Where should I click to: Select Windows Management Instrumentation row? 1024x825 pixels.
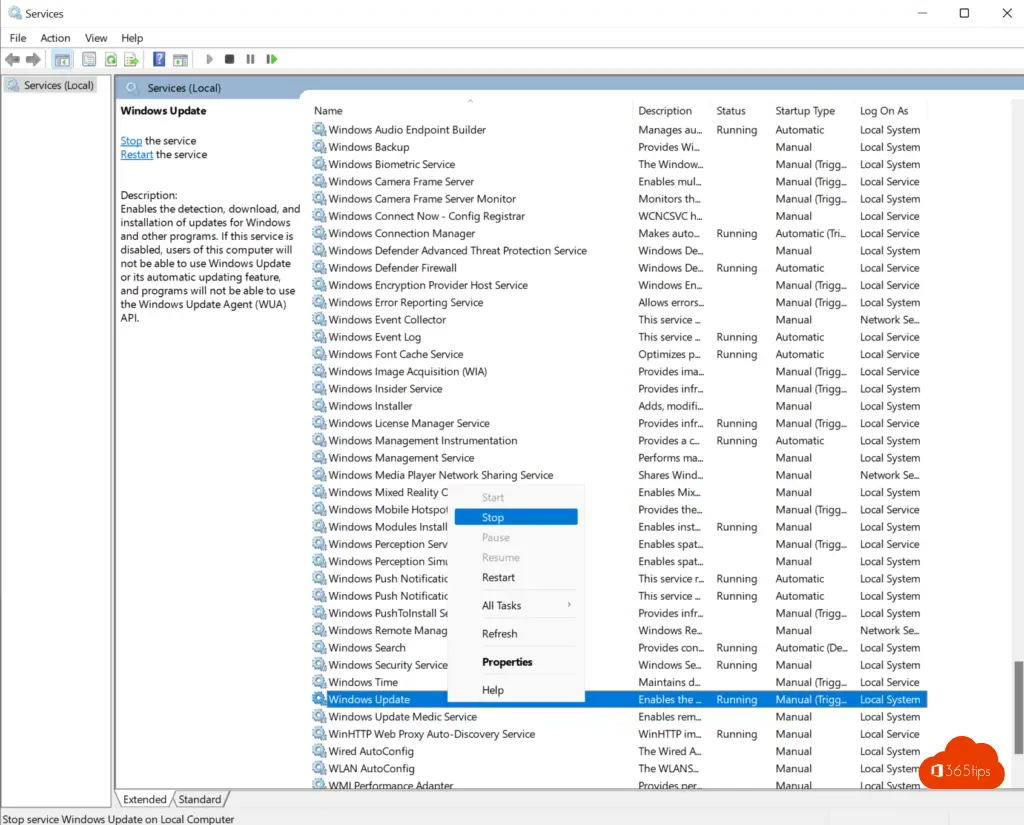618,440
